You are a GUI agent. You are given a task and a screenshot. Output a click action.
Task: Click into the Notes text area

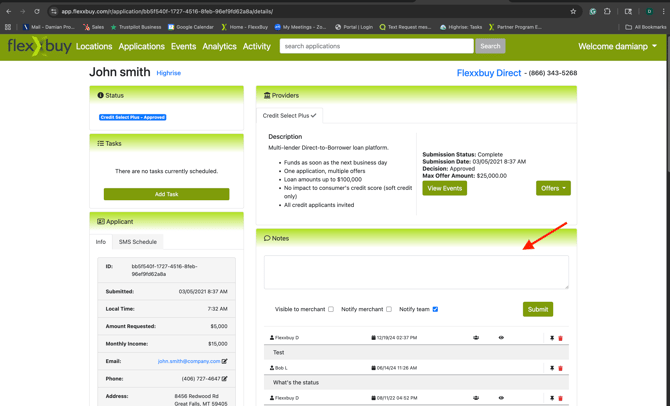pos(416,272)
